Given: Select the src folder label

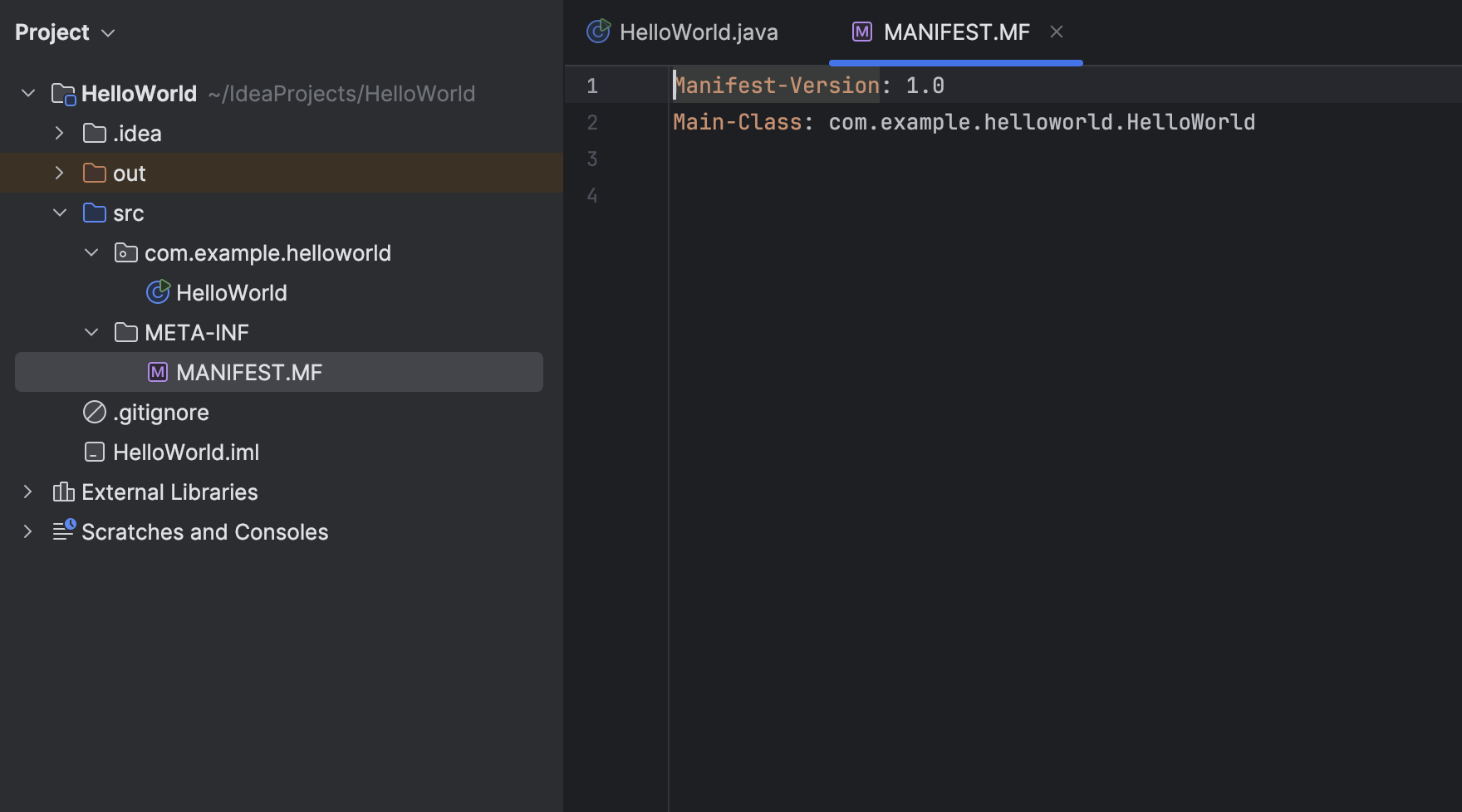Looking at the screenshot, I should (129, 213).
